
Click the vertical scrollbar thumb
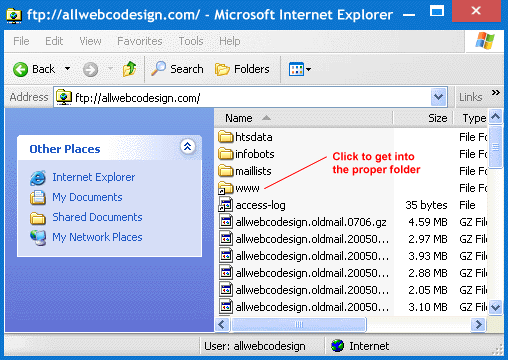click(496, 146)
